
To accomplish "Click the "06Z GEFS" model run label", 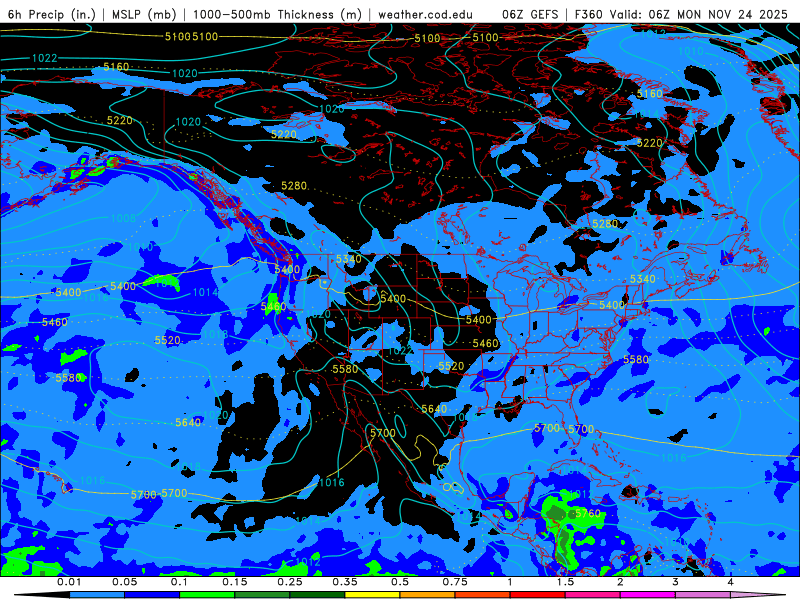I will pyautogui.click(x=530, y=14).
